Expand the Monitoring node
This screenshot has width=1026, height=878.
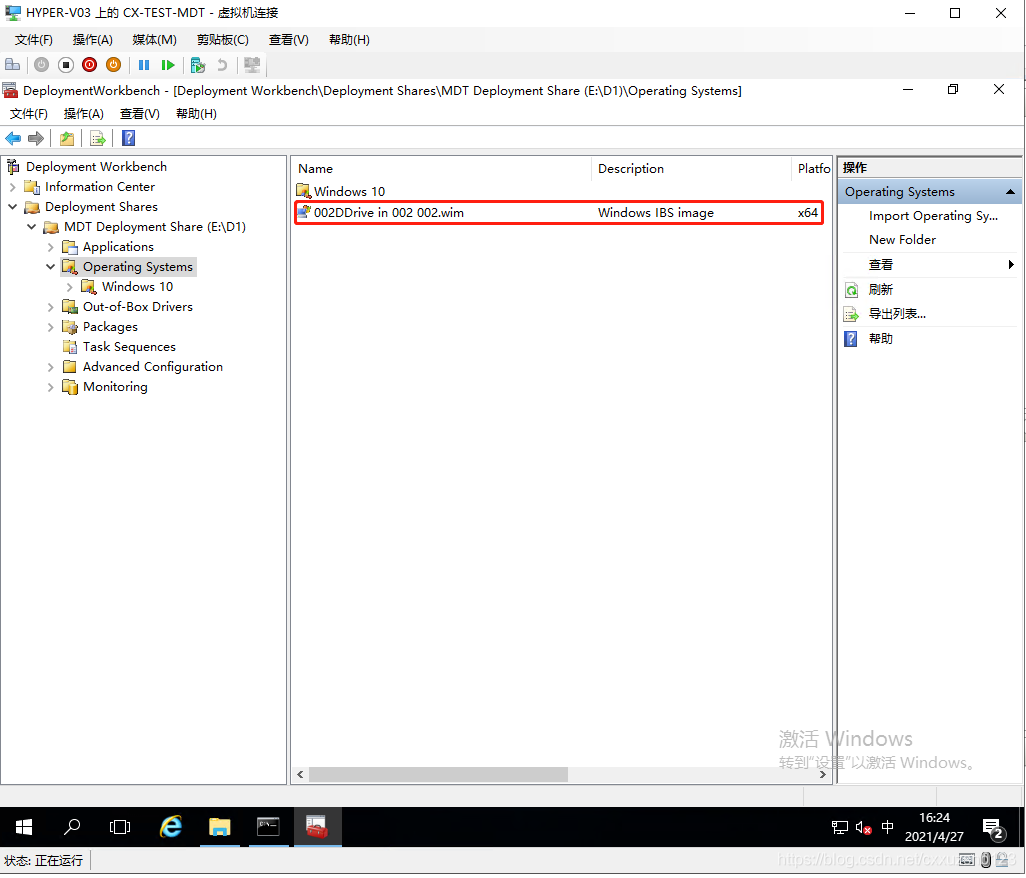click(50, 387)
